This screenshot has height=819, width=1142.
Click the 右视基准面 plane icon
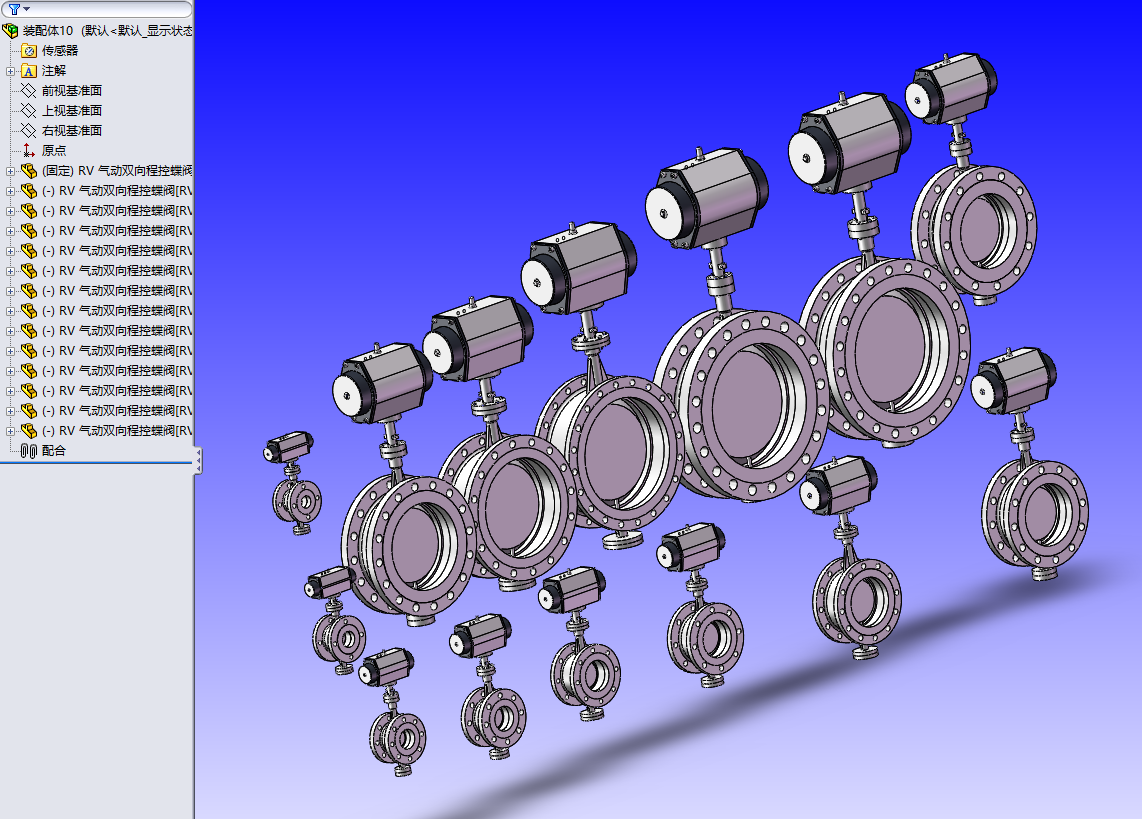(x=29, y=130)
